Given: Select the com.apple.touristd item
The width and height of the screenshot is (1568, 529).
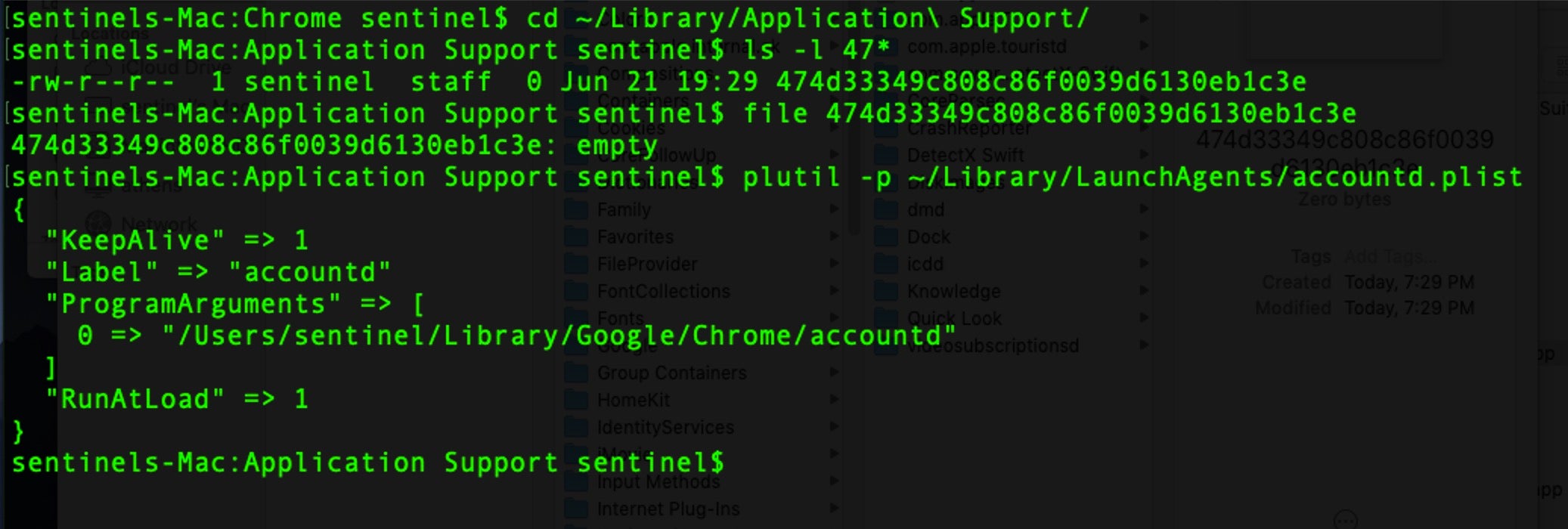Looking at the screenshot, I should point(987,46).
